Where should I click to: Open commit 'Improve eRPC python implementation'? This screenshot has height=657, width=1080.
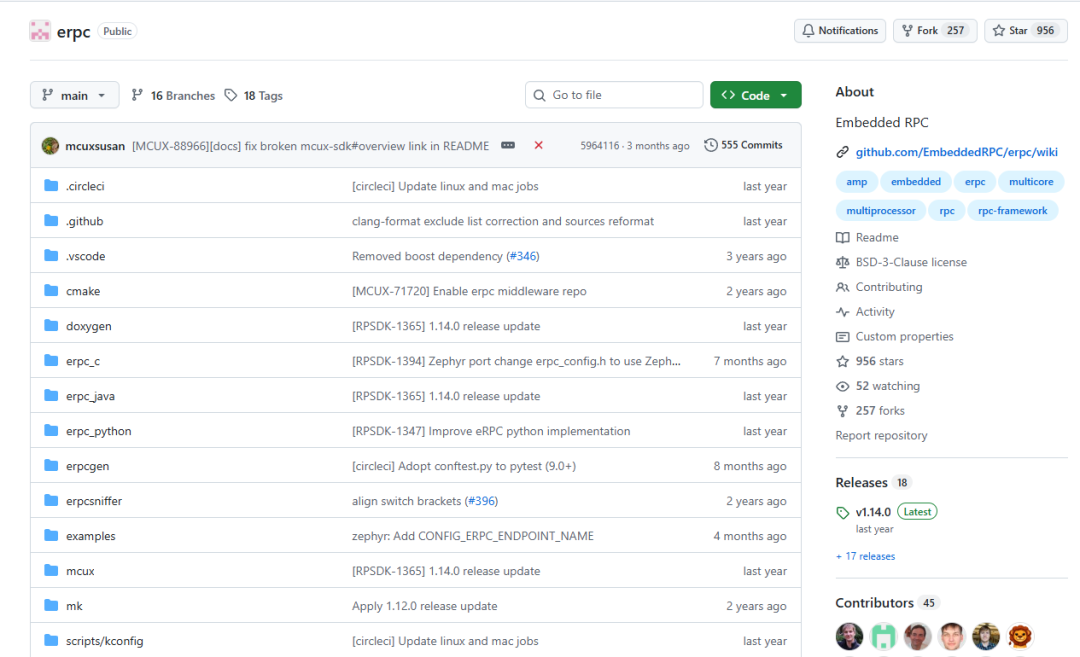click(491, 431)
